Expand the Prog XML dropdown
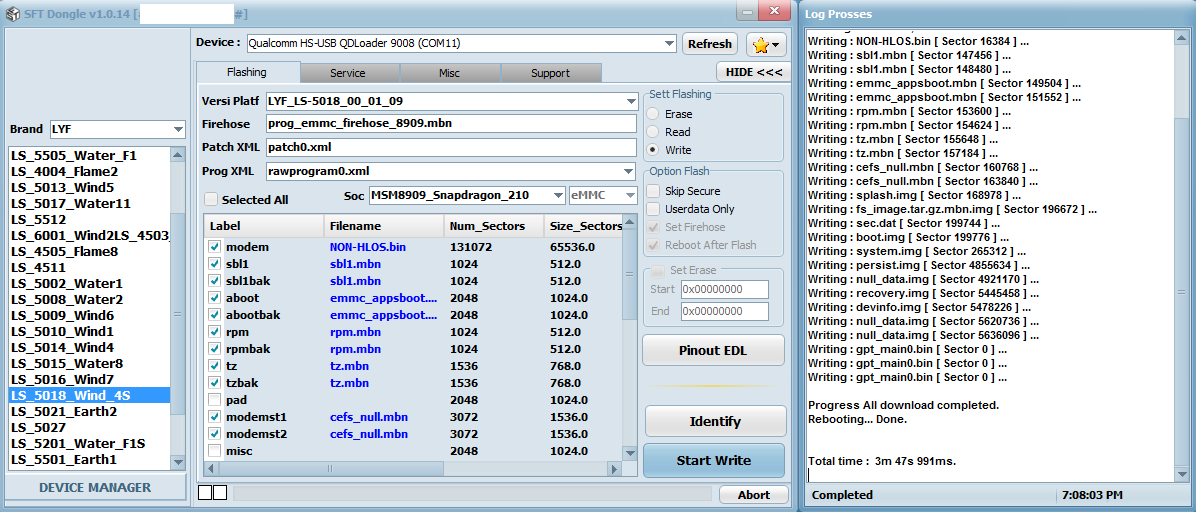Screen dimensions: 1196x512 (x=629, y=171)
